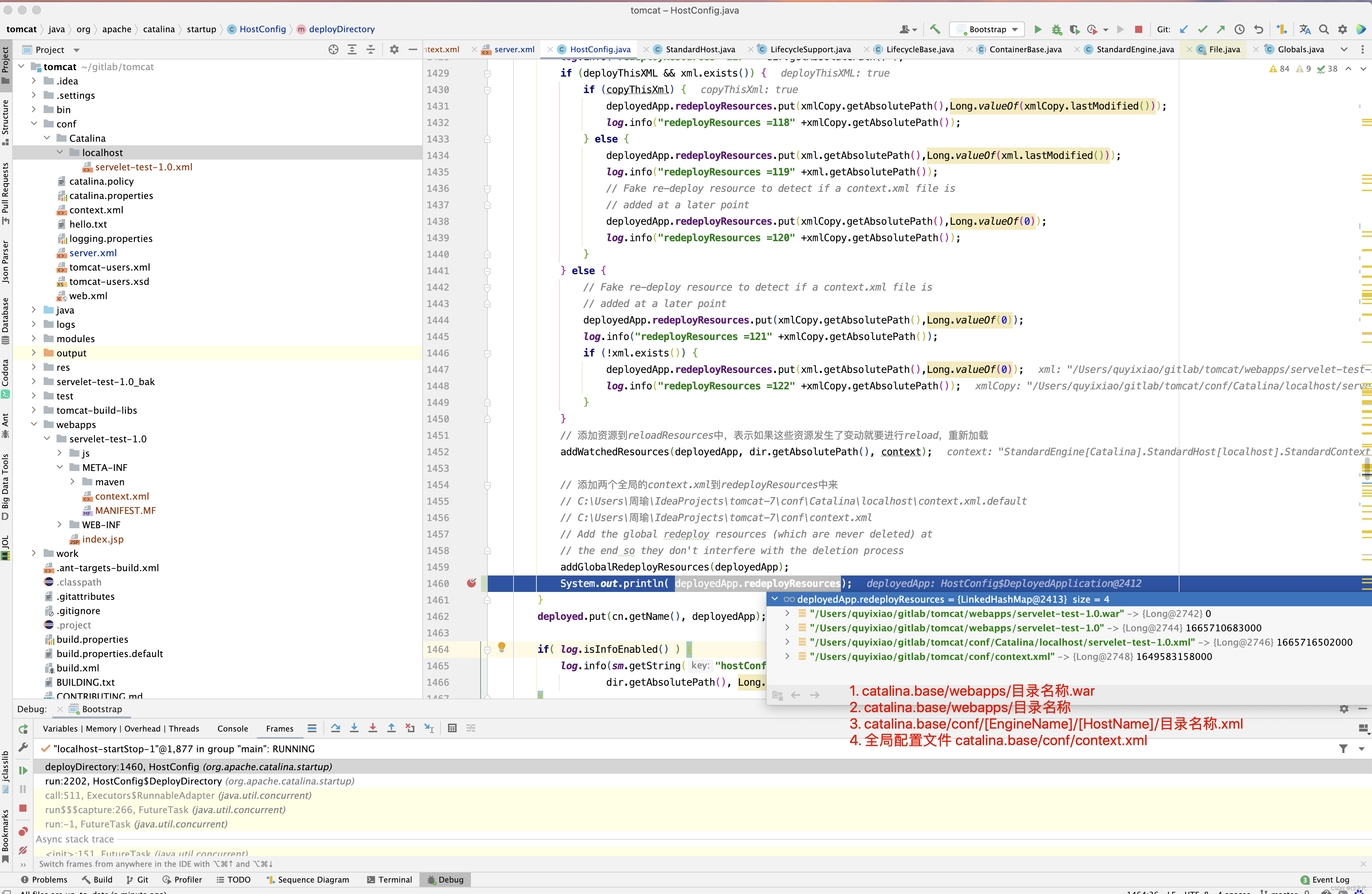1372x894 pixels.
Task: Collapse the Catalina folder node
Action: [x=47, y=138]
